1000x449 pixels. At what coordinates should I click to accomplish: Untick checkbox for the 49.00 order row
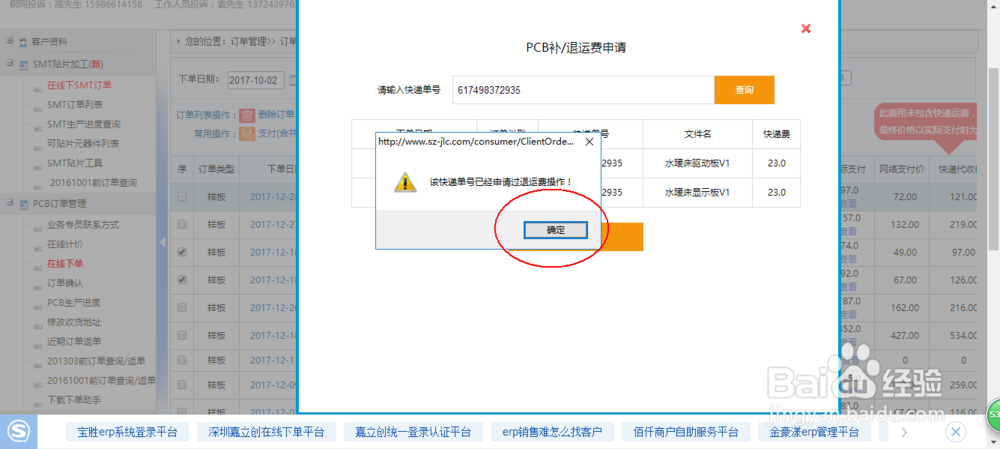tap(182, 252)
